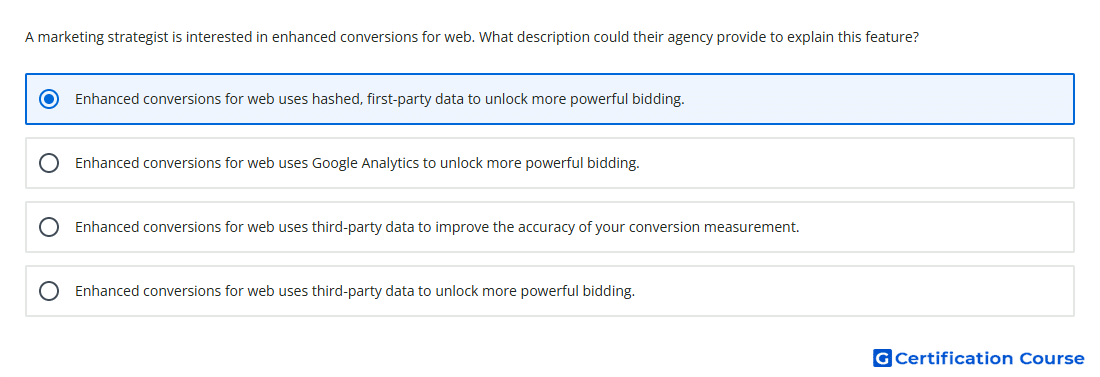Screen dimensions: 1100x377
Task: Select the Google Analytics answer radio button
Action: (x=49, y=163)
